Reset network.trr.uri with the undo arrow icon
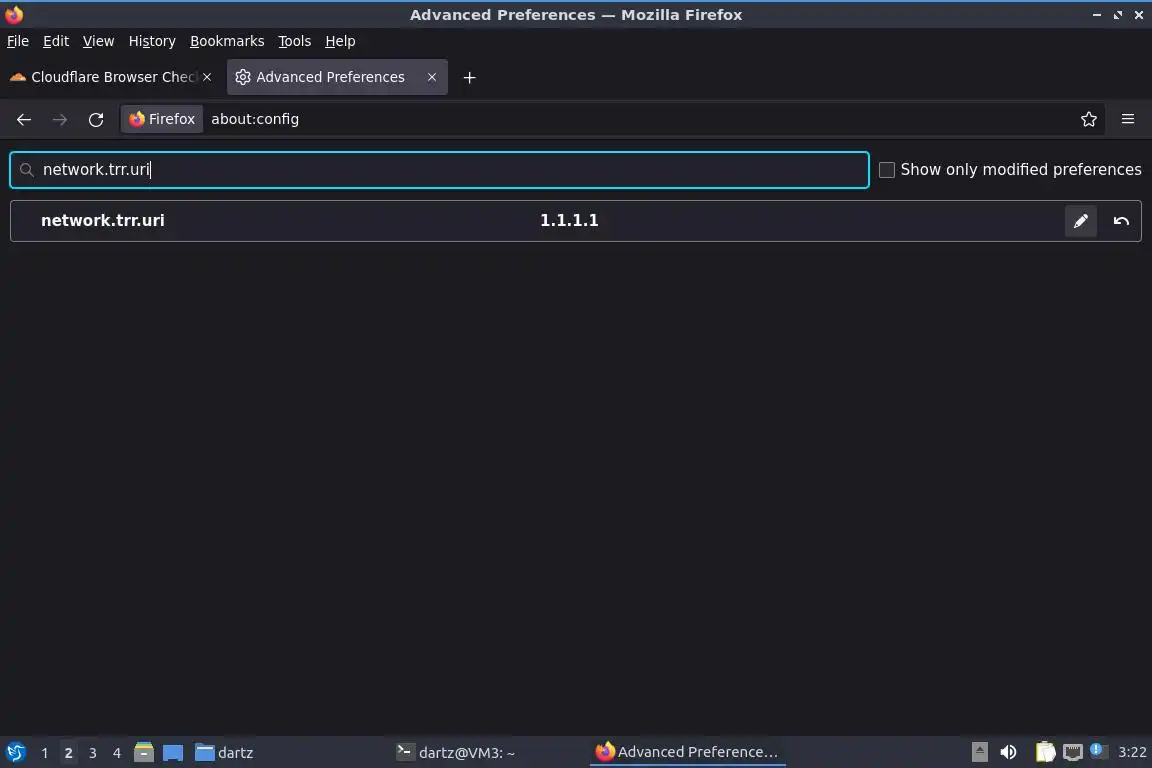The width and height of the screenshot is (1152, 768). click(1120, 221)
